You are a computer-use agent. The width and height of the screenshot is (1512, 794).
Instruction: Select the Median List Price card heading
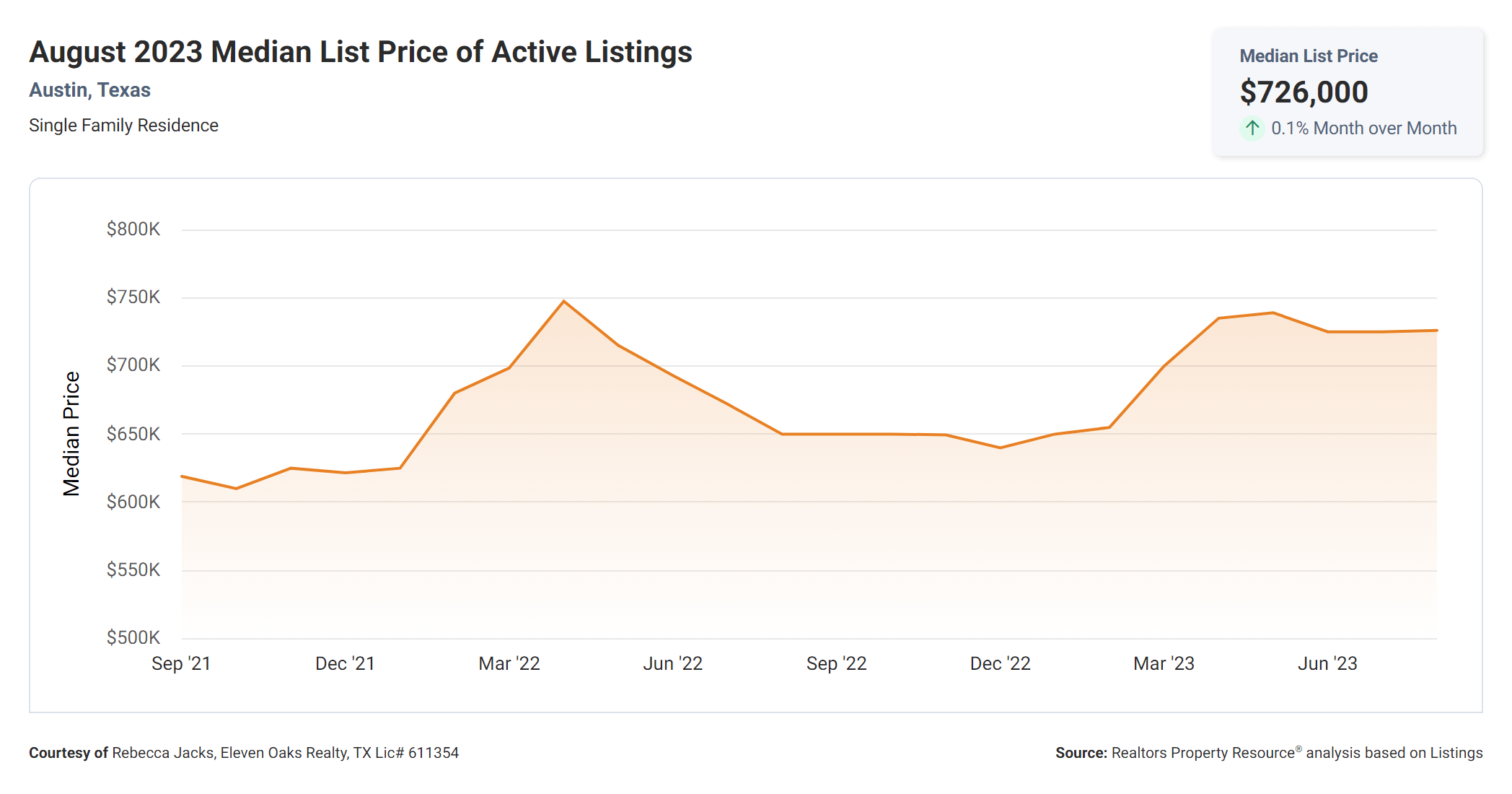pos(1308,56)
